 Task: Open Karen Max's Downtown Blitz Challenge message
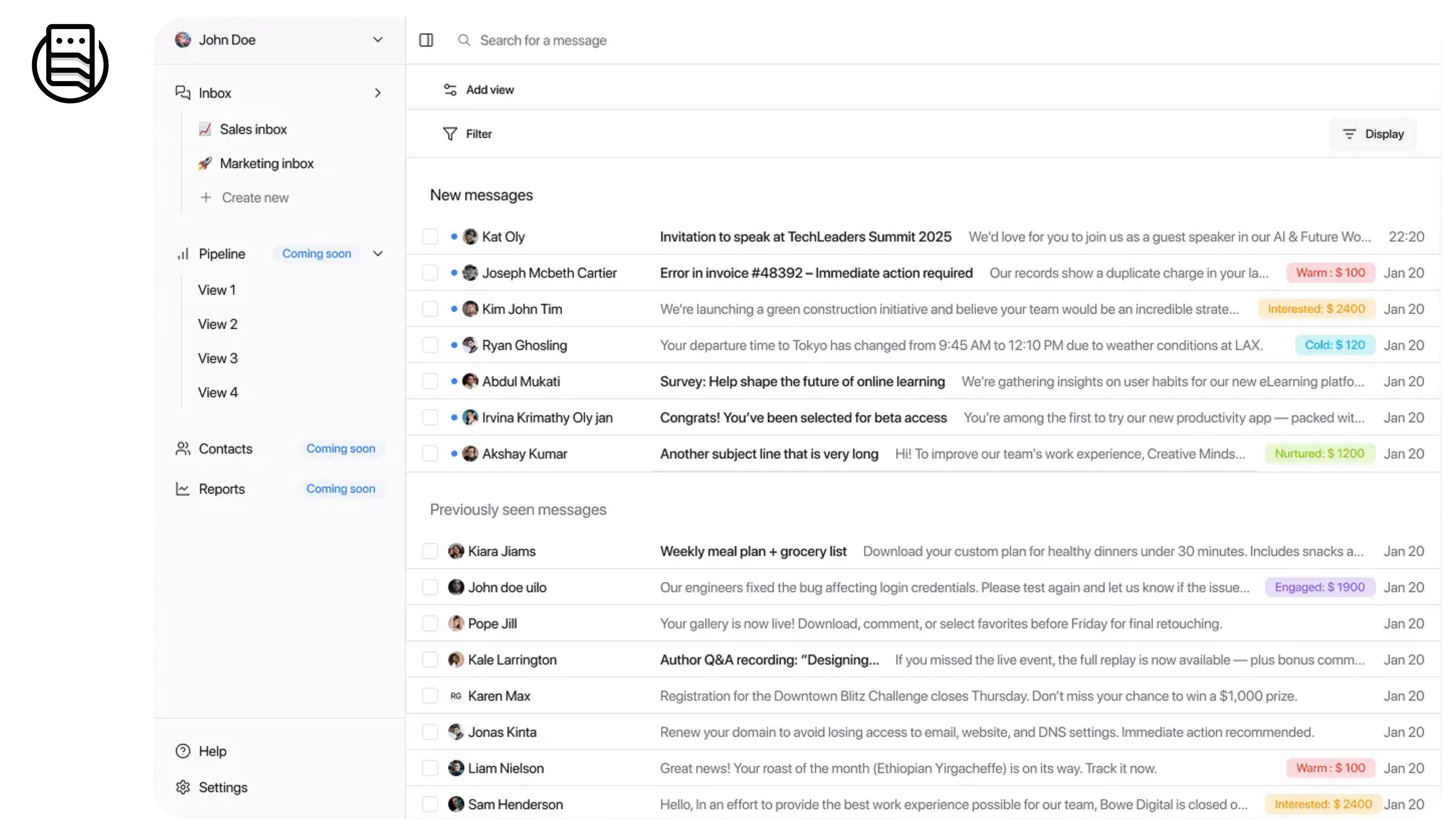pyautogui.click(x=923, y=696)
